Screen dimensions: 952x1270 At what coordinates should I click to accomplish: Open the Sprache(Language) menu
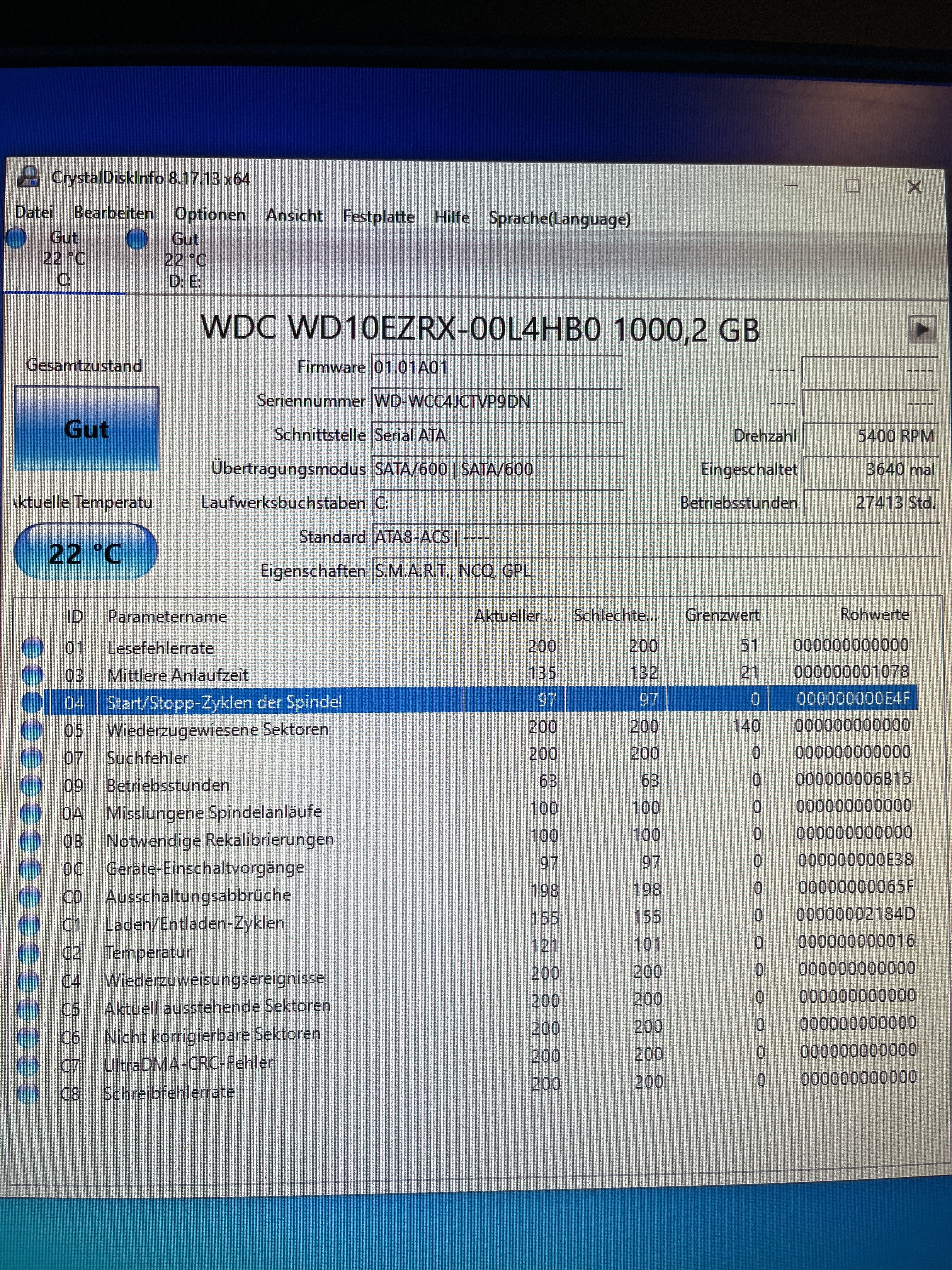(559, 219)
